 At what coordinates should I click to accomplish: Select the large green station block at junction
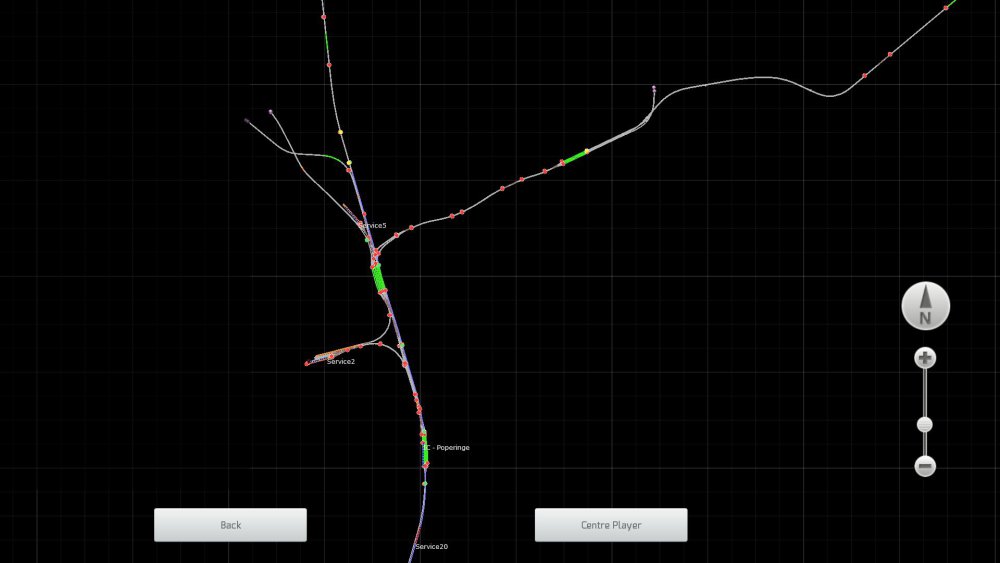[x=379, y=277]
